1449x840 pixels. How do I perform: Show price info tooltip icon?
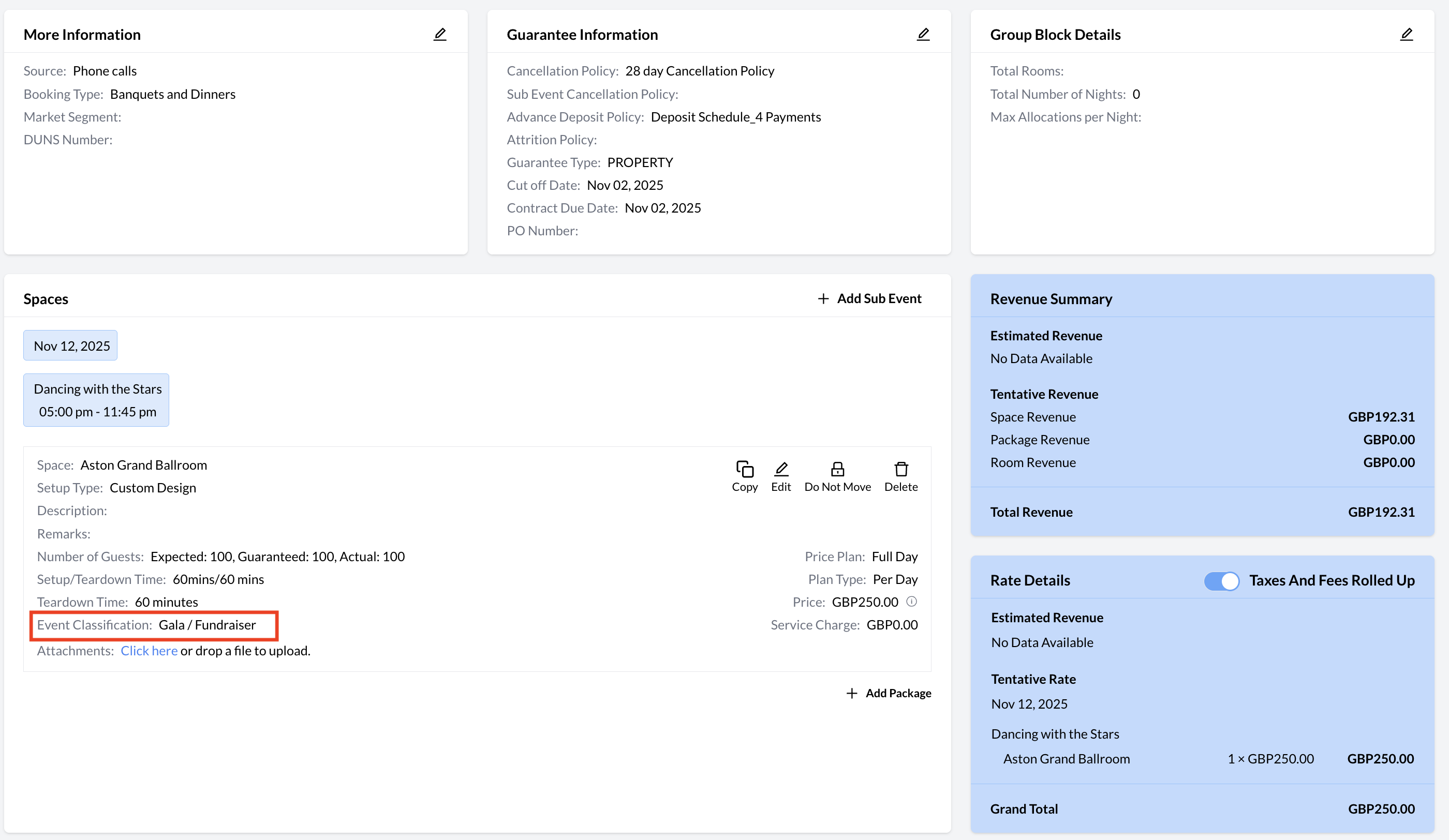[911, 602]
